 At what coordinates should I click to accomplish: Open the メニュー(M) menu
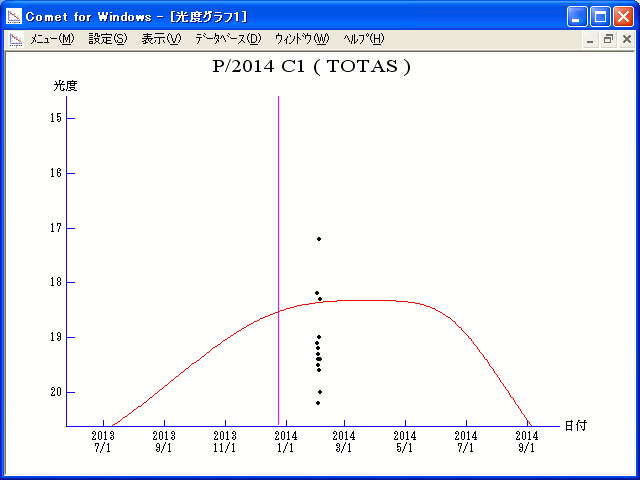click(x=52, y=39)
